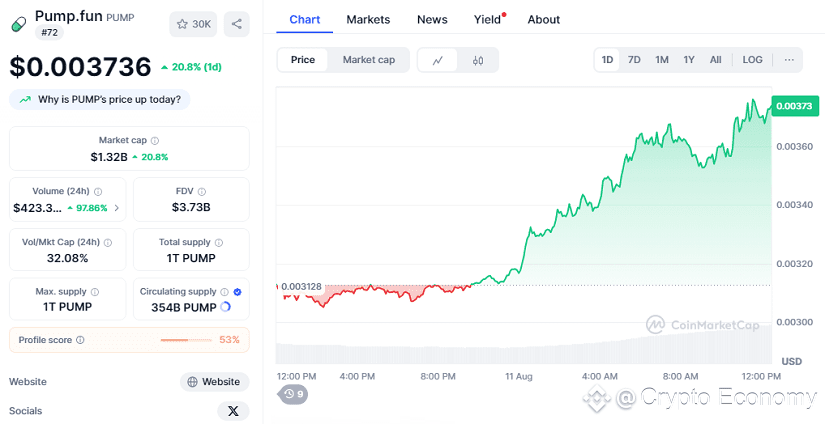Select the 7D time range
The width and height of the screenshot is (825, 424).
tap(634, 60)
